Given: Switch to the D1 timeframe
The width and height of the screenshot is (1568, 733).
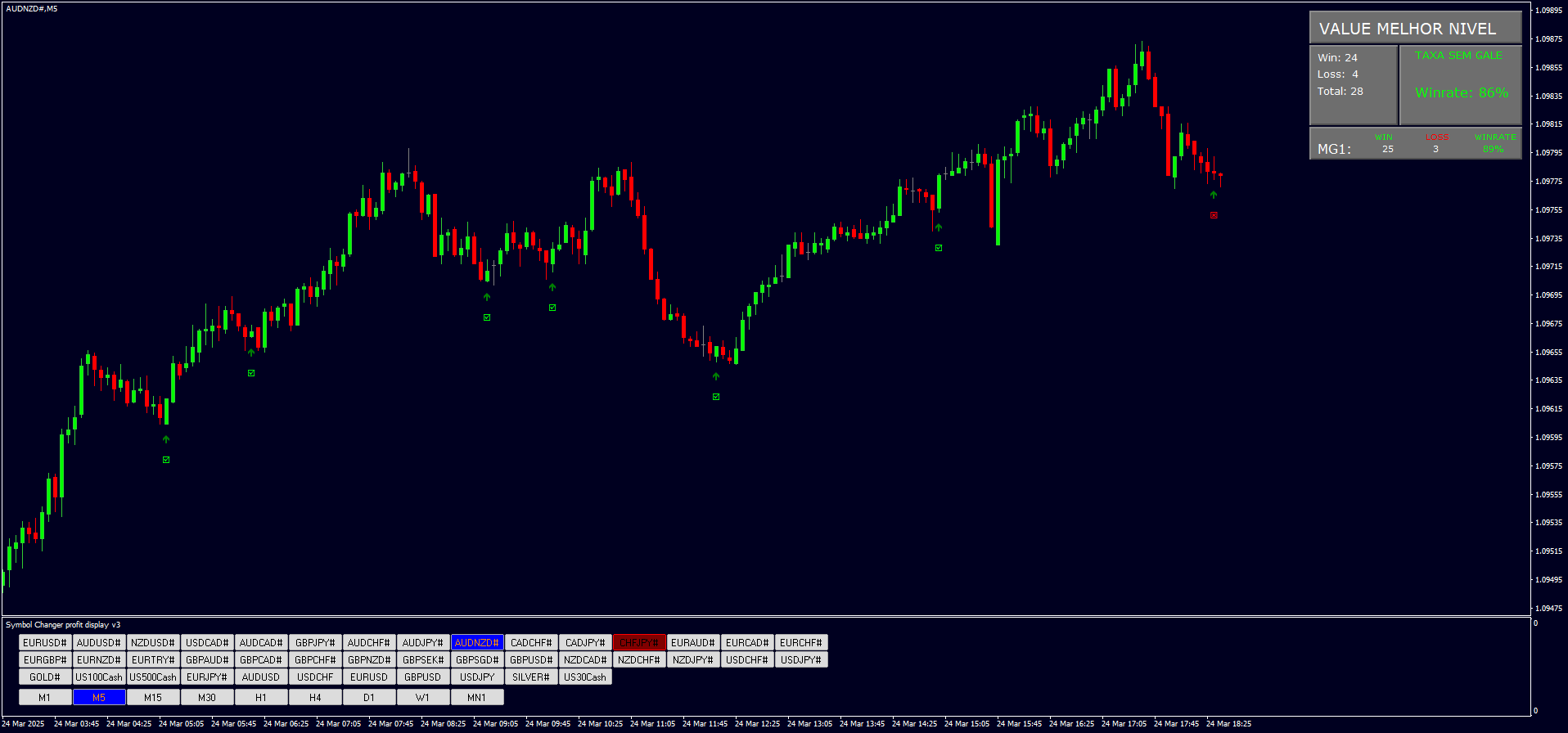Looking at the screenshot, I should tap(369, 698).
